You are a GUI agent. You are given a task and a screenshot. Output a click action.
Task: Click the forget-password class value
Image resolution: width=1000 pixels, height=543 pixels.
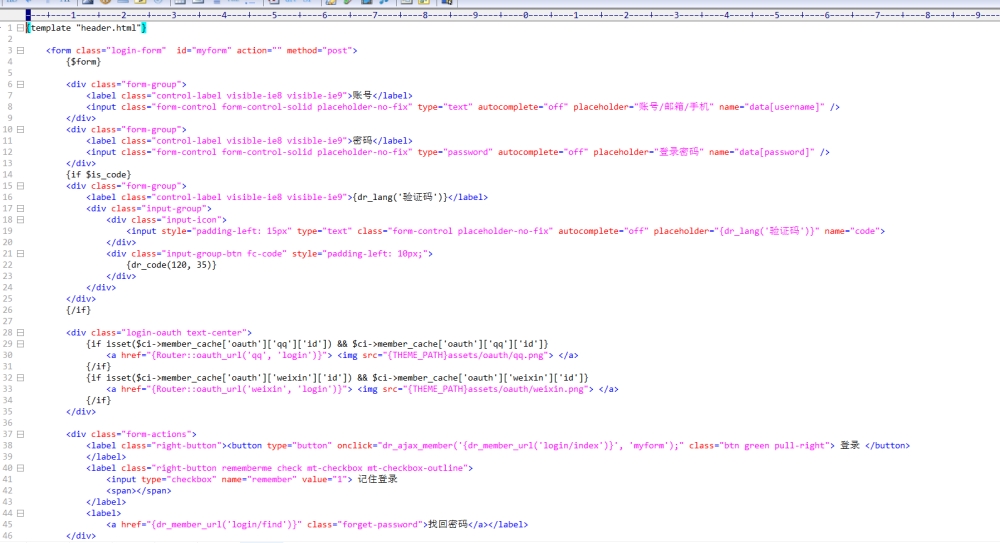tap(382, 525)
